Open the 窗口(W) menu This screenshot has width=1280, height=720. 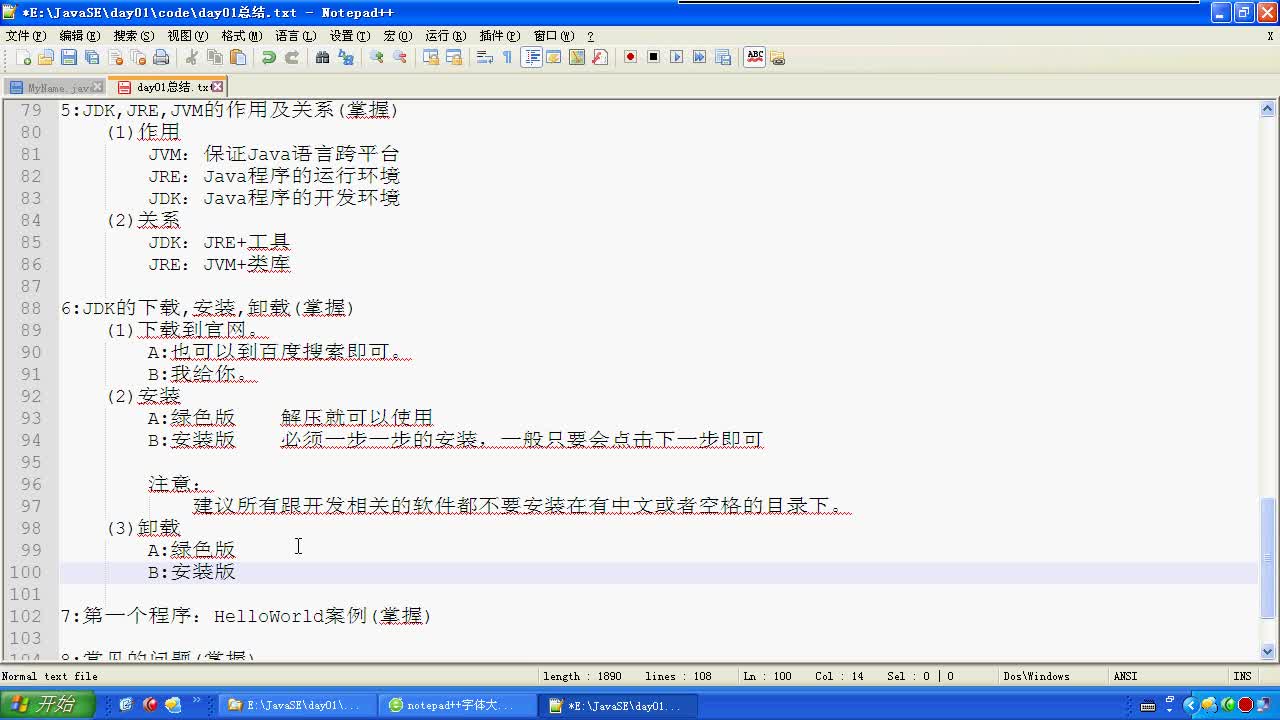[553, 36]
